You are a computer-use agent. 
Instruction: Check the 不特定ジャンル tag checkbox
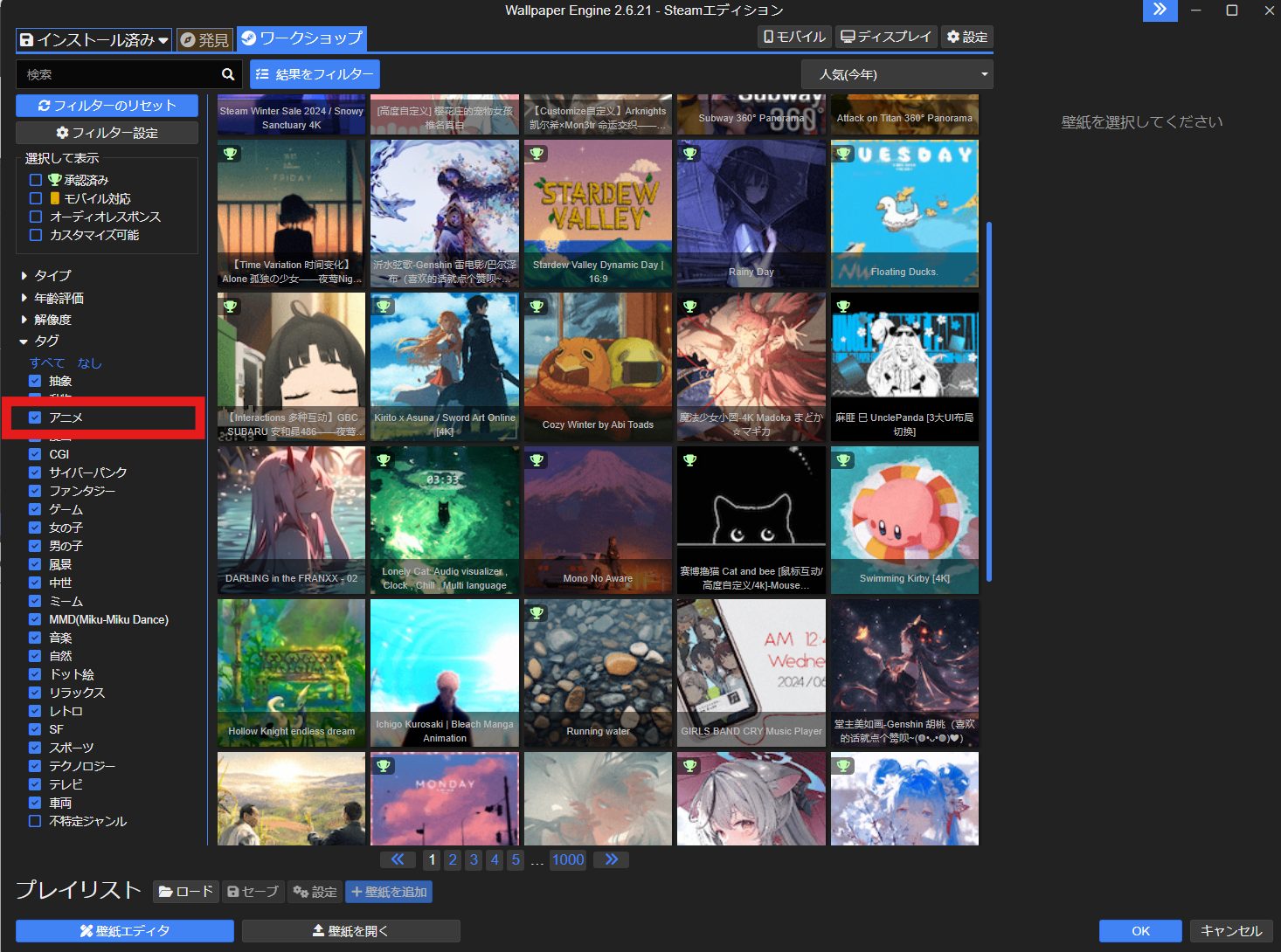point(35,821)
